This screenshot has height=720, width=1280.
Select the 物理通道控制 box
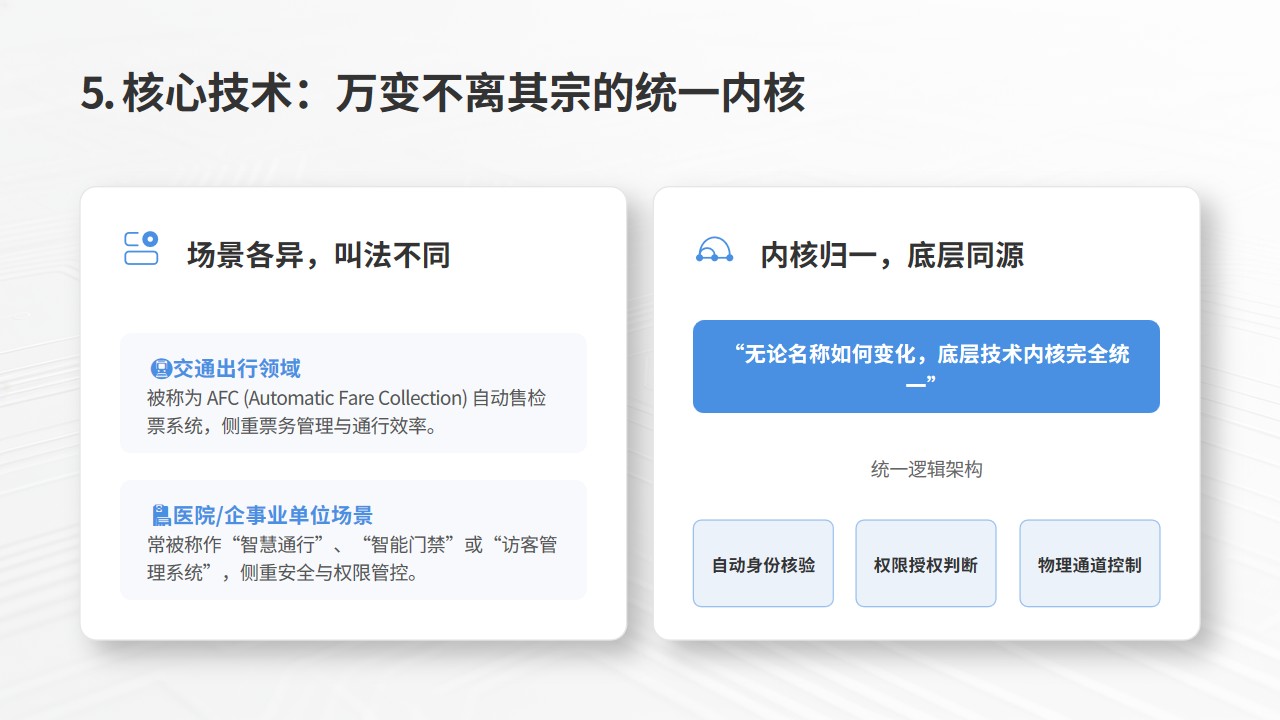[x=1089, y=564]
